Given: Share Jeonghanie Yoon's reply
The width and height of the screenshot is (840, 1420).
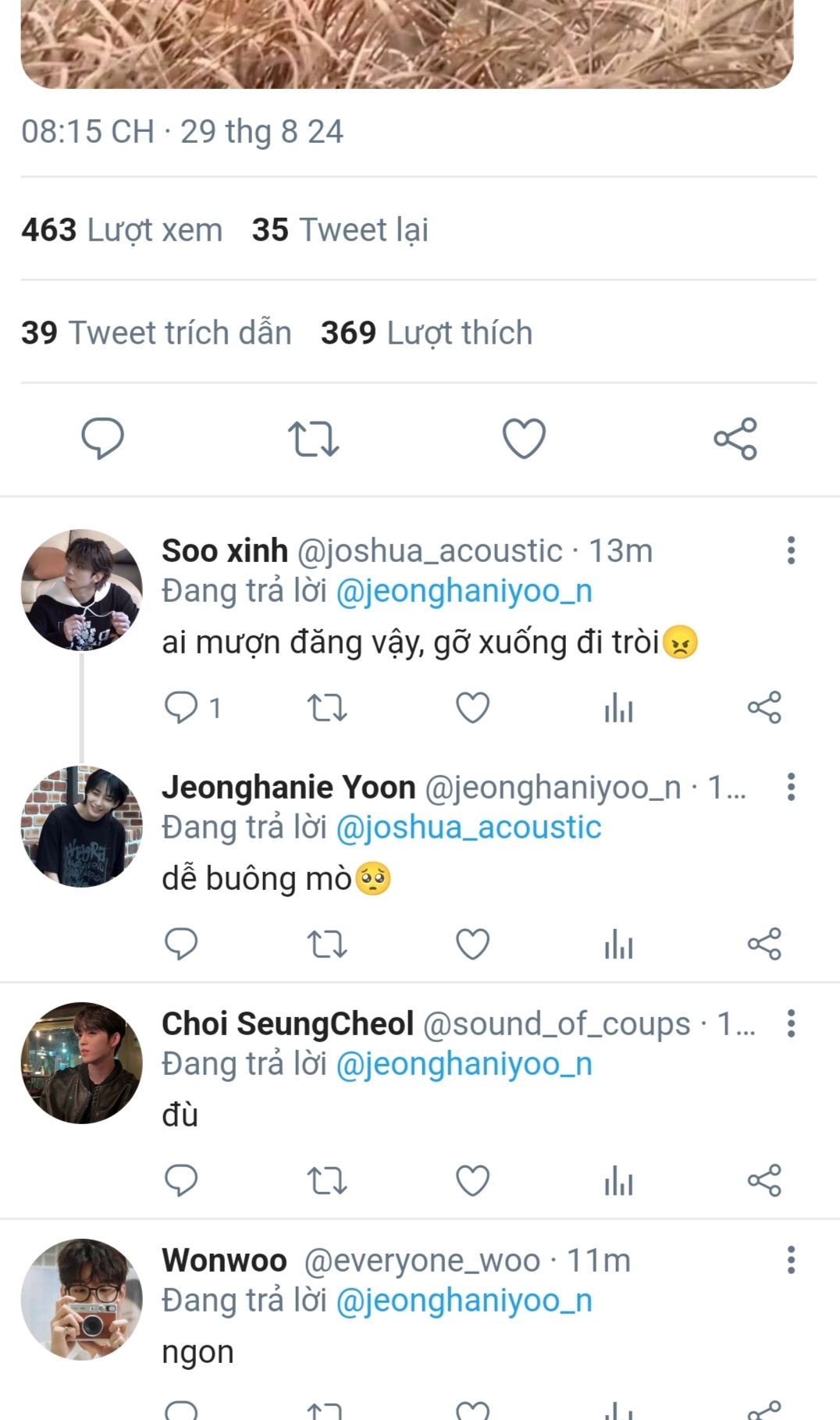Looking at the screenshot, I should point(764,945).
